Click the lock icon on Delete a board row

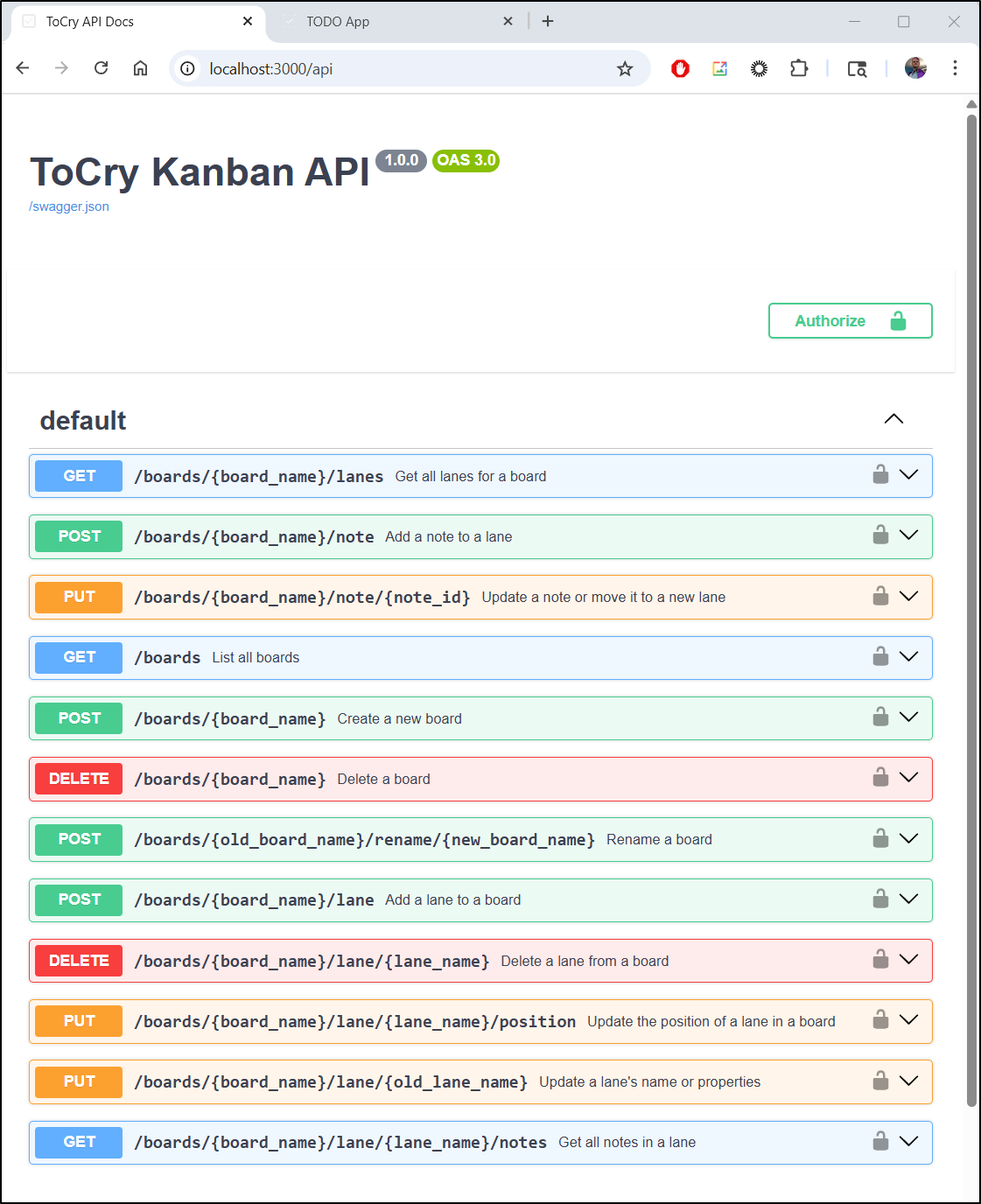(x=880, y=778)
